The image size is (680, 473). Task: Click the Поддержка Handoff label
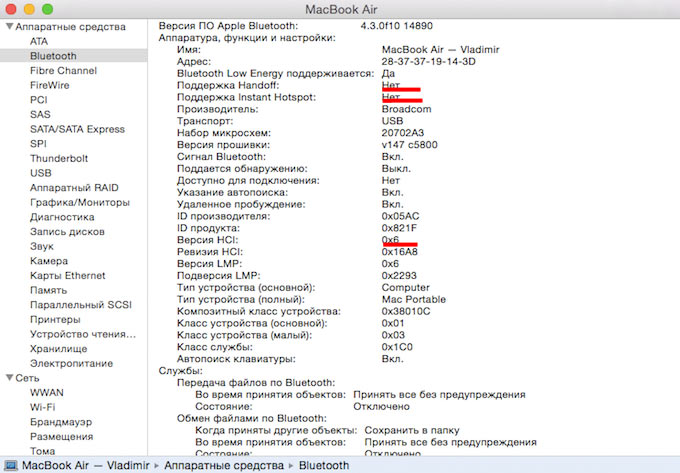[228, 85]
